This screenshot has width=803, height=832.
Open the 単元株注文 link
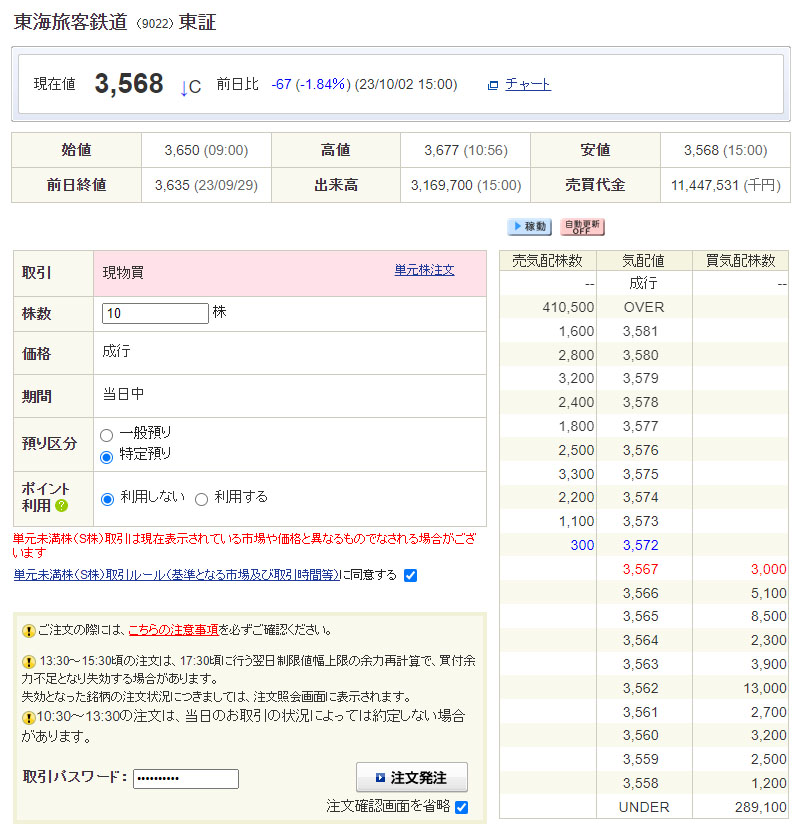(424, 270)
